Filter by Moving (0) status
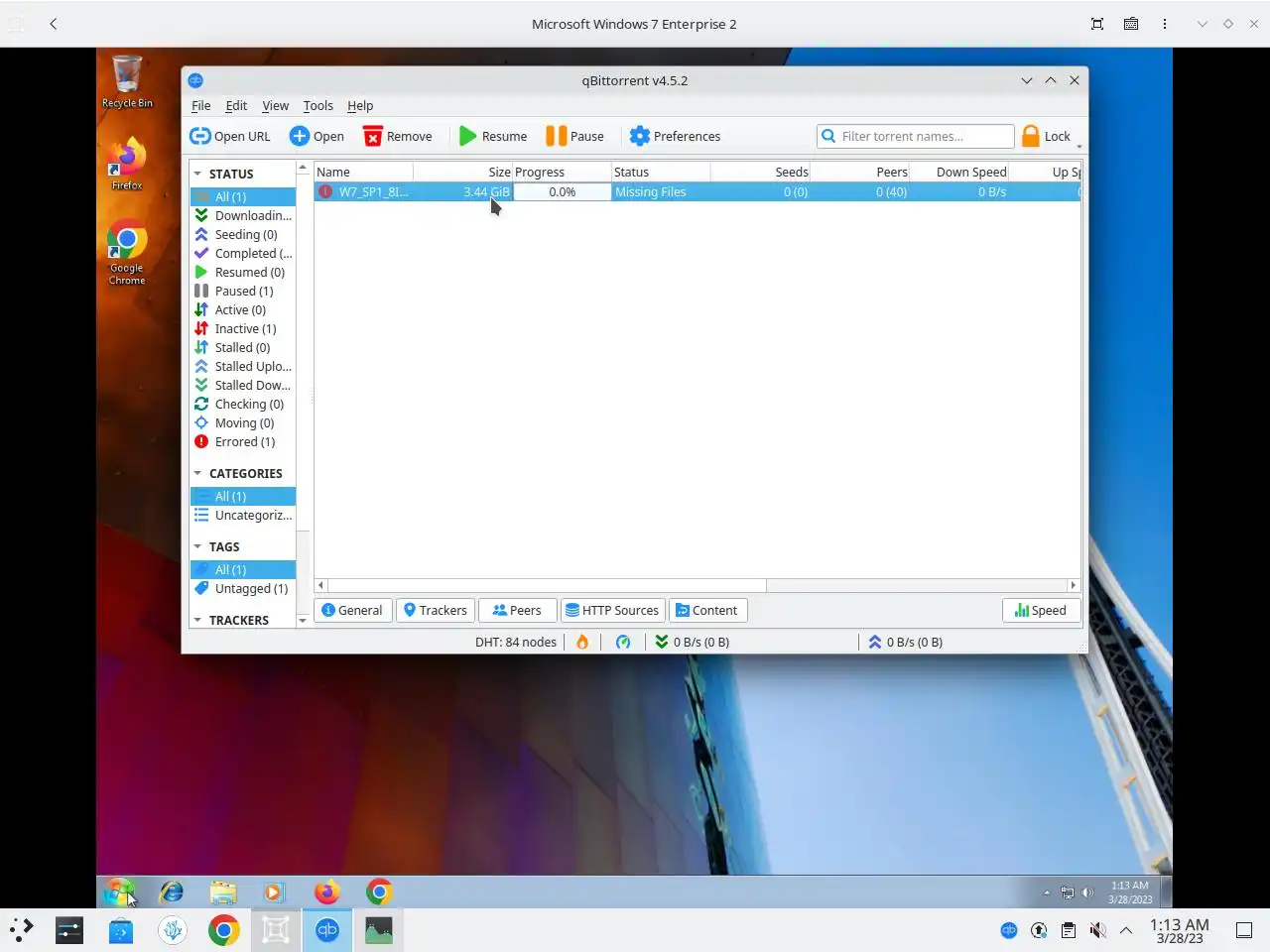Image resolution: width=1270 pixels, height=952 pixels. (243, 422)
